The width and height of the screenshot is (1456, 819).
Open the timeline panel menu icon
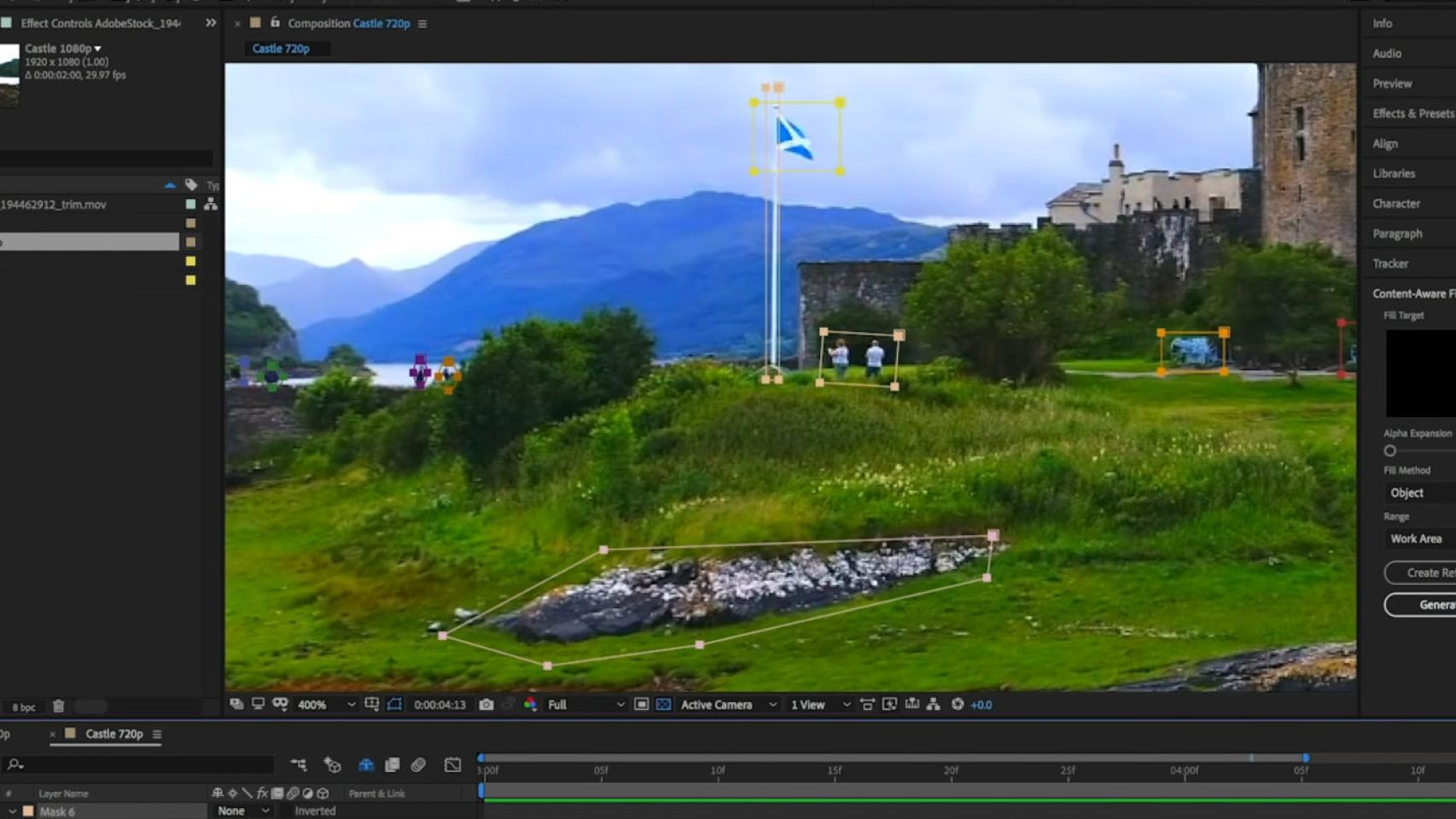click(x=157, y=734)
